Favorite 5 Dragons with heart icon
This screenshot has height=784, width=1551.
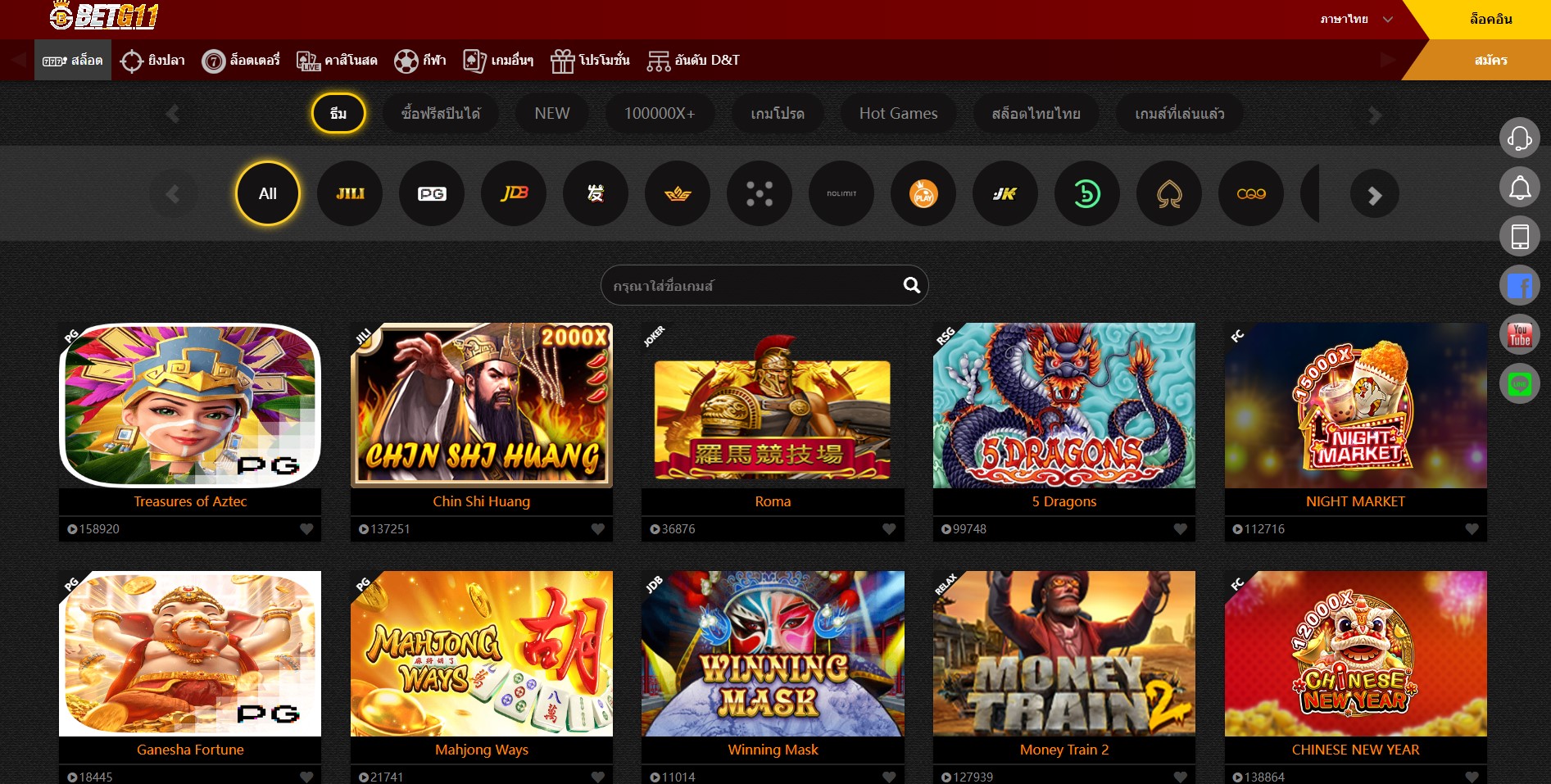pos(1181,529)
